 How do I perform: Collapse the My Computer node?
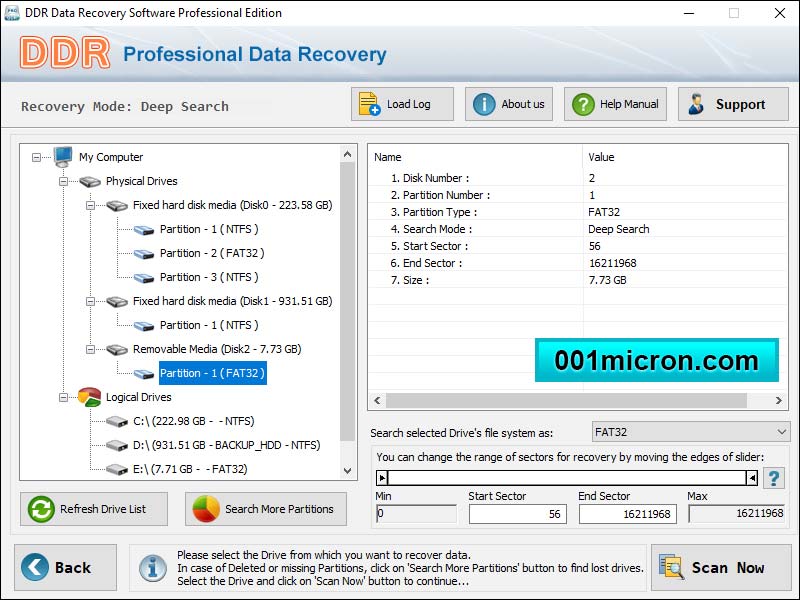point(37,157)
